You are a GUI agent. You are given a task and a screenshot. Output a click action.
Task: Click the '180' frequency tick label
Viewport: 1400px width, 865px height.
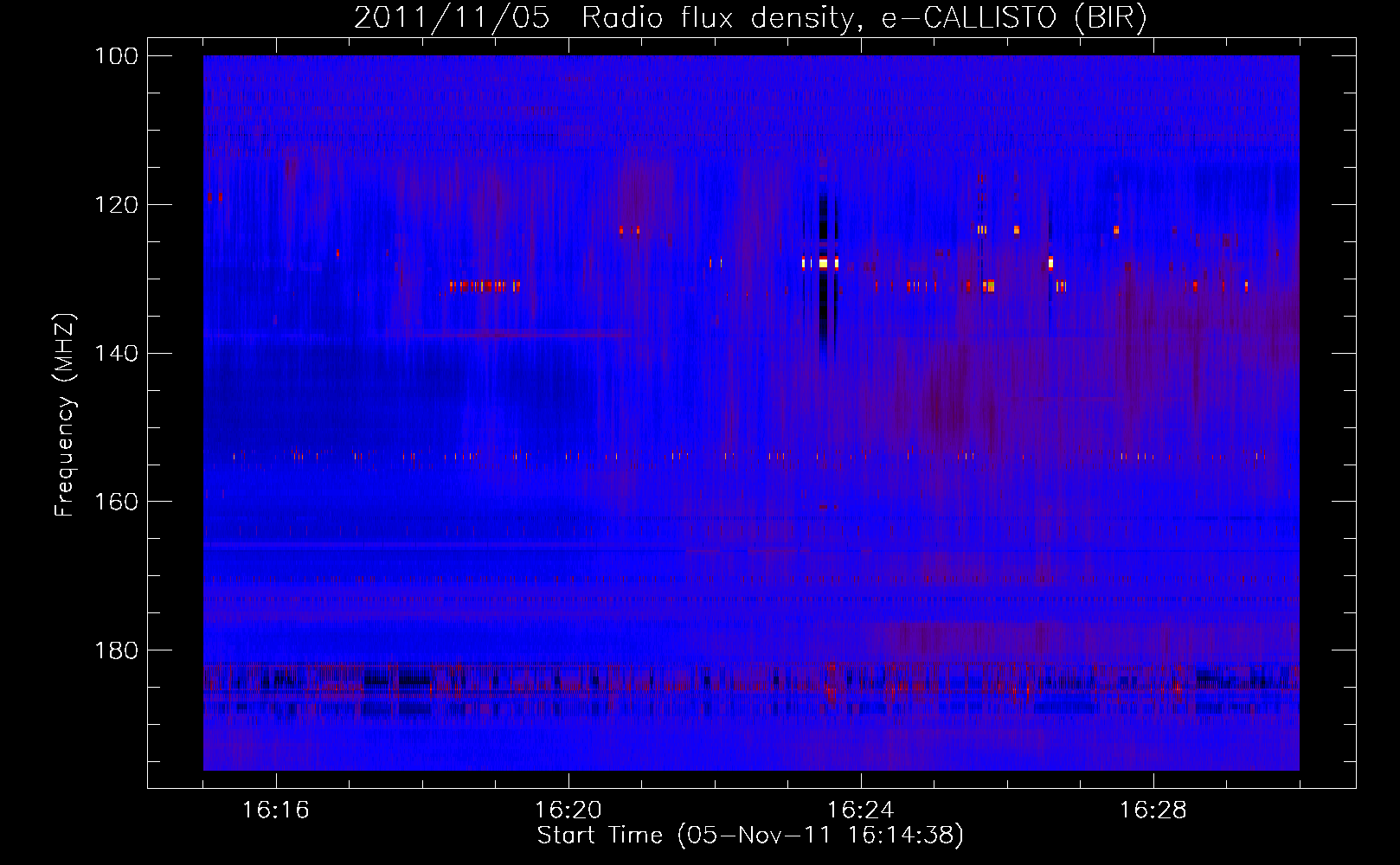click(x=116, y=650)
